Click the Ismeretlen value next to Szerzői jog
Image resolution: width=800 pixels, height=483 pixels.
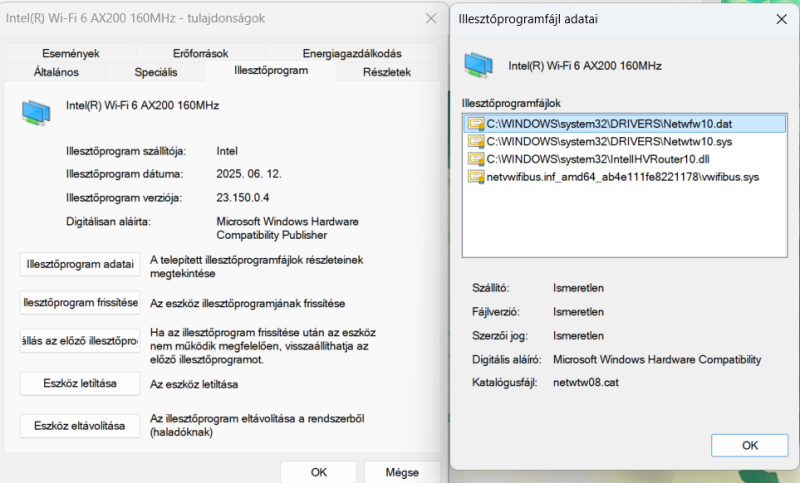(x=579, y=336)
